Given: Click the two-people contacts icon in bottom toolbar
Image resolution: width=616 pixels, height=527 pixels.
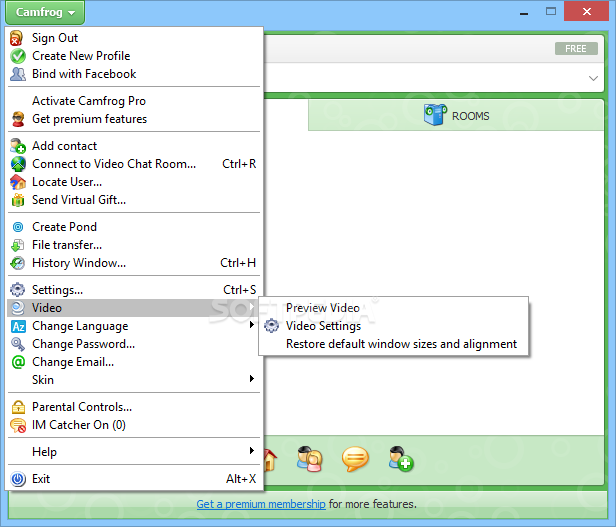Looking at the screenshot, I should click(310, 459).
